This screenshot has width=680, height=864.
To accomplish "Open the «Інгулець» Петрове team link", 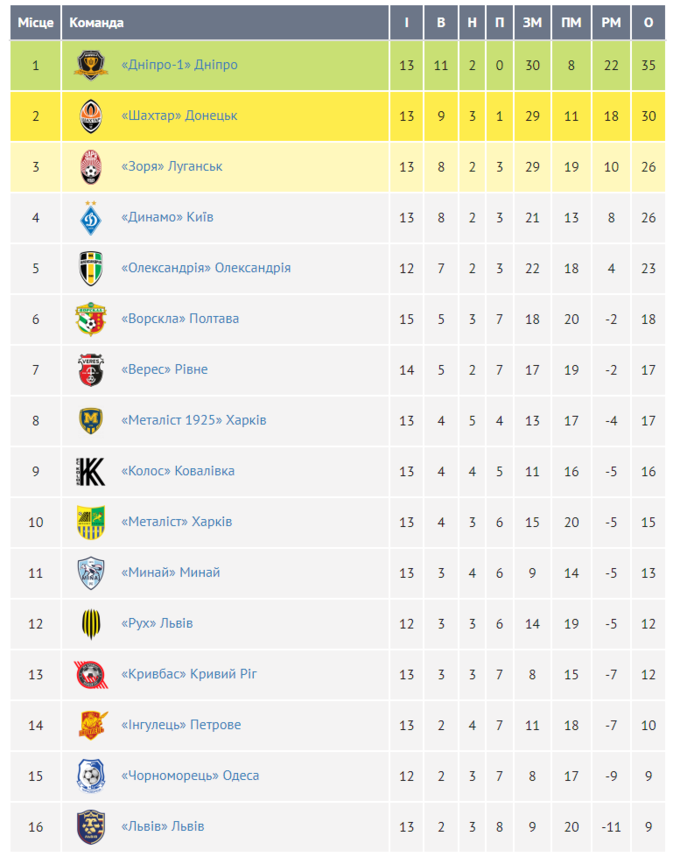I will pyautogui.click(x=181, y=725).
